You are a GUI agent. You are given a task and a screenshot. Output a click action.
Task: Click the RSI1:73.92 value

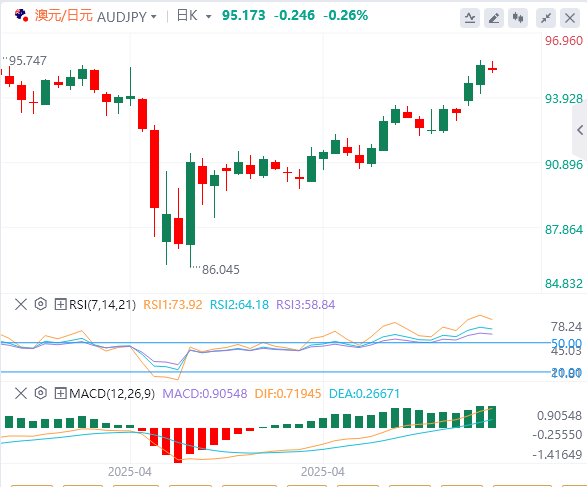173,305
